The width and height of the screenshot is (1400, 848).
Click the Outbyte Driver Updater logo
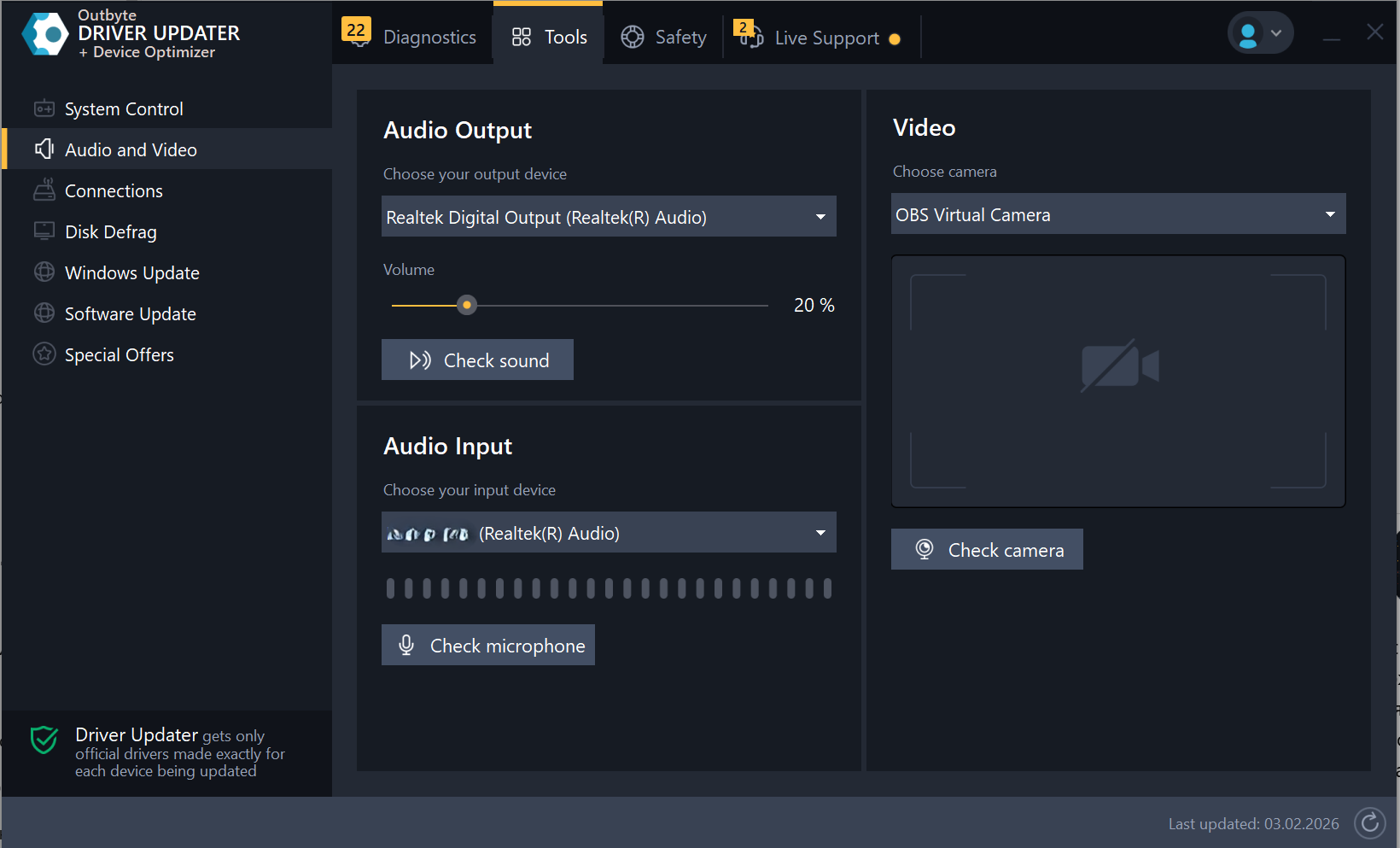point(45,34)
